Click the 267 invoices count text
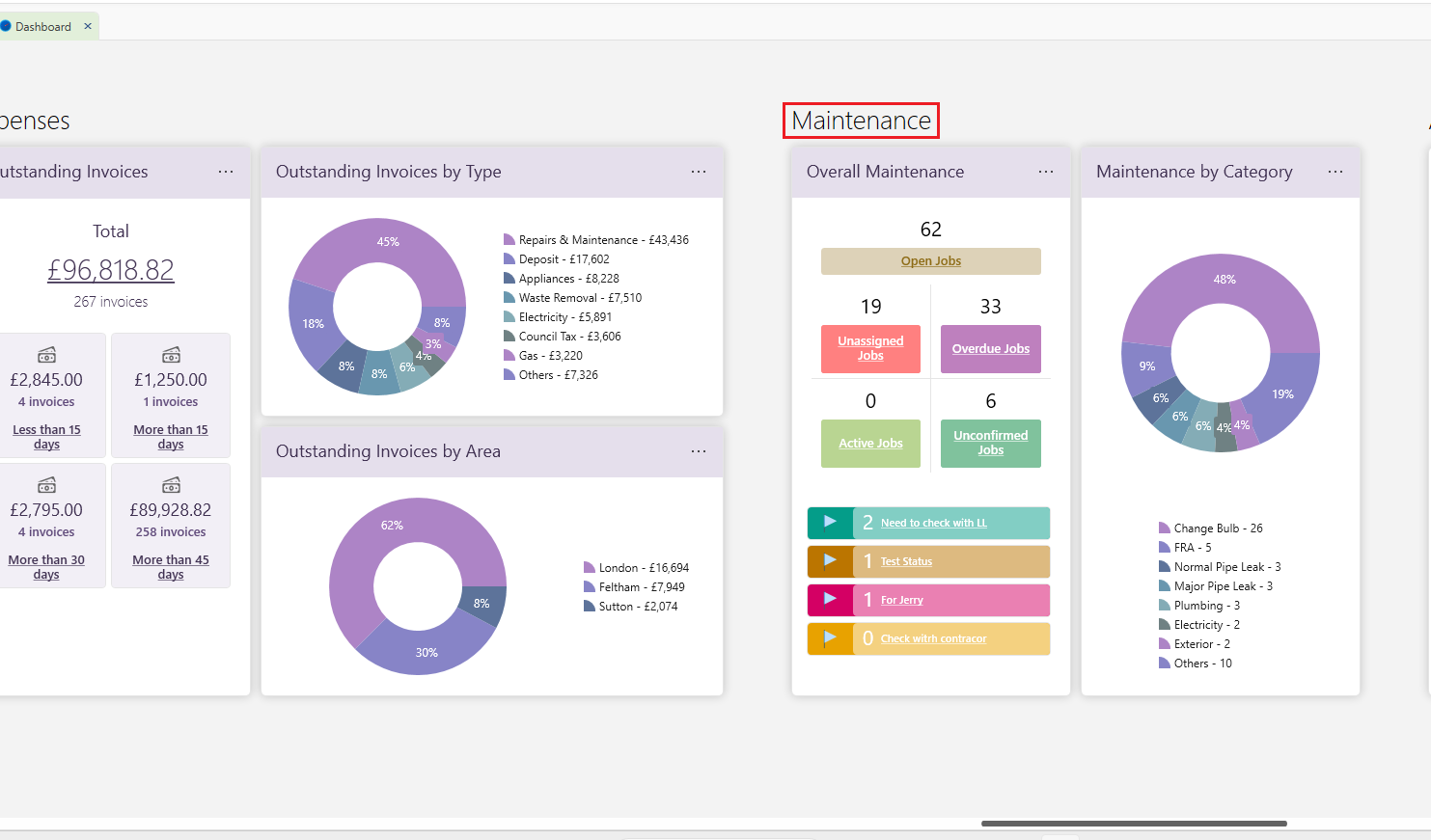1431x840 pixels. pyautogui.click(x=111, y=302)
